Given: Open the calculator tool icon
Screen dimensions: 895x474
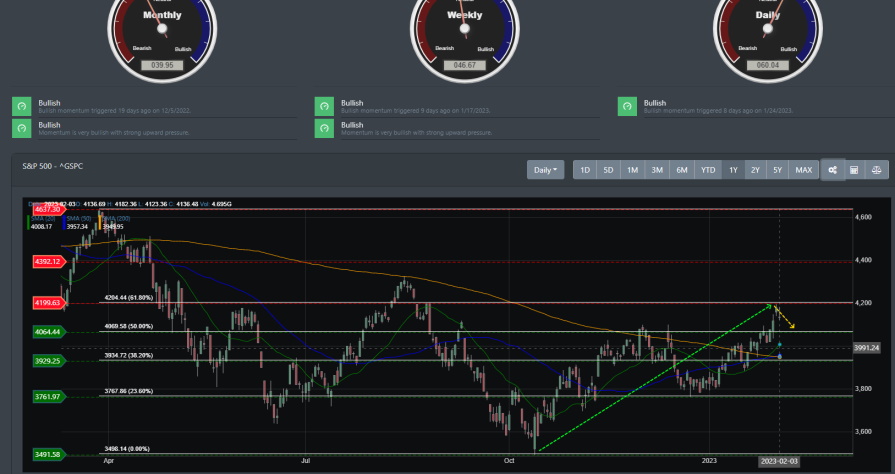Looking at the screenshot, I should pos(854,170).
